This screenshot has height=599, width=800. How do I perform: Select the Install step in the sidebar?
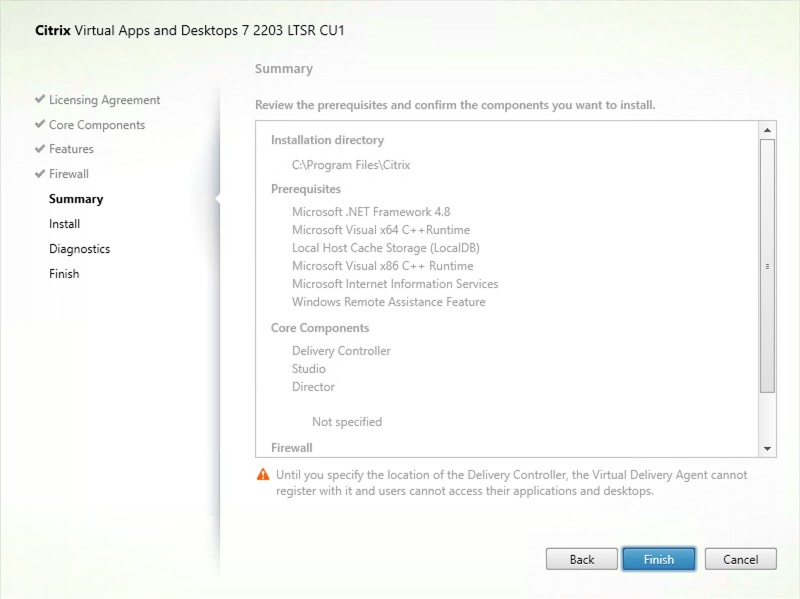[x=64, y=224]
